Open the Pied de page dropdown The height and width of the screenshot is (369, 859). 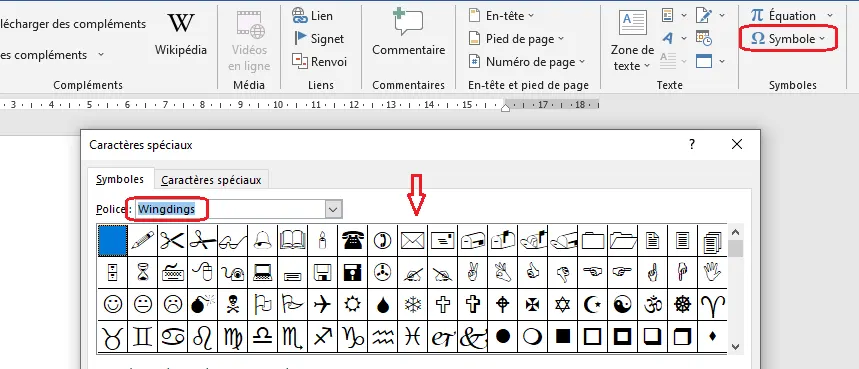pyautogui.click(x=516, y=39)
